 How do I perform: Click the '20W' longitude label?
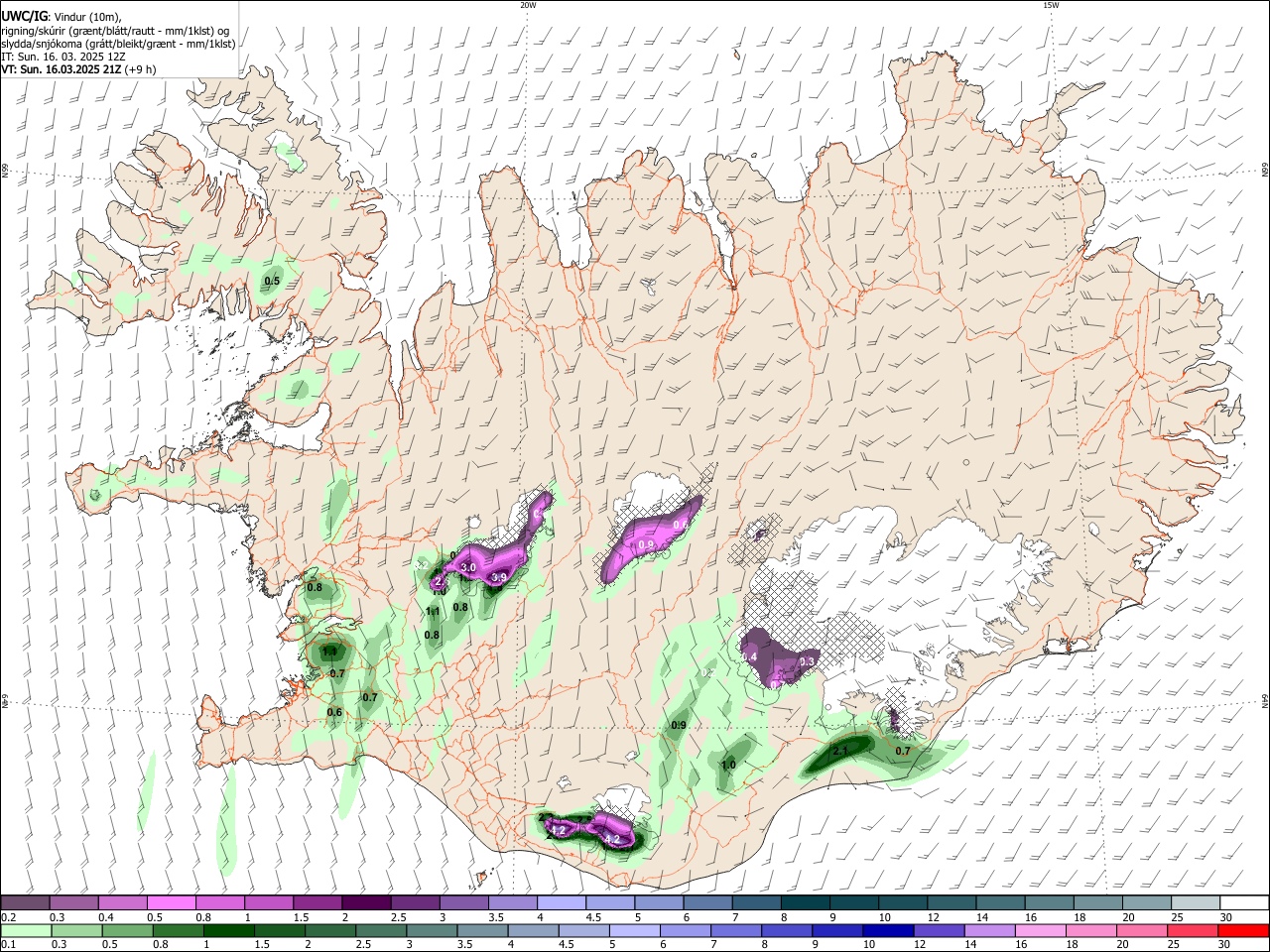click(528, 5)
